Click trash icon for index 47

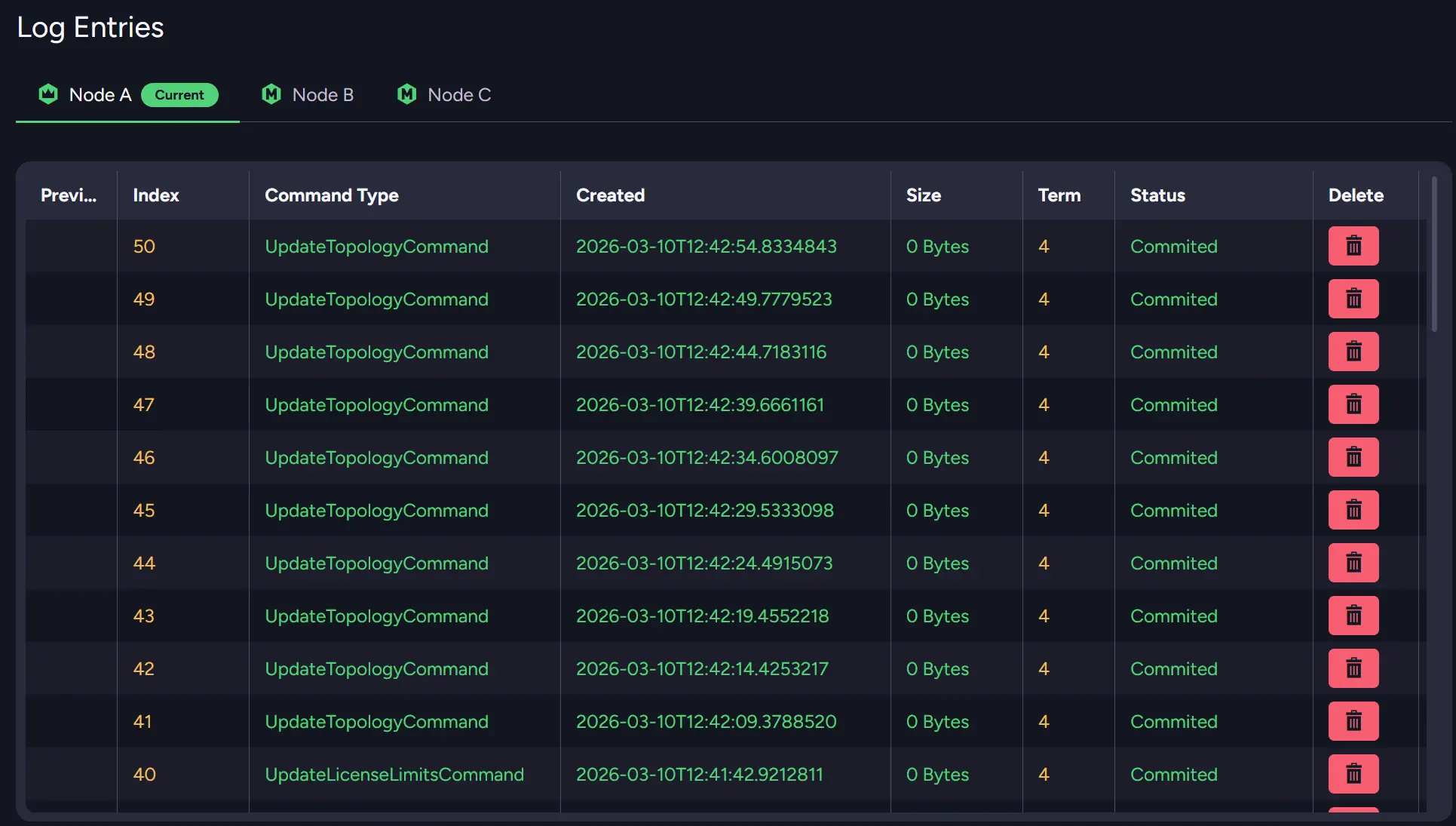pyautogui.click(x=1353, y=404)
